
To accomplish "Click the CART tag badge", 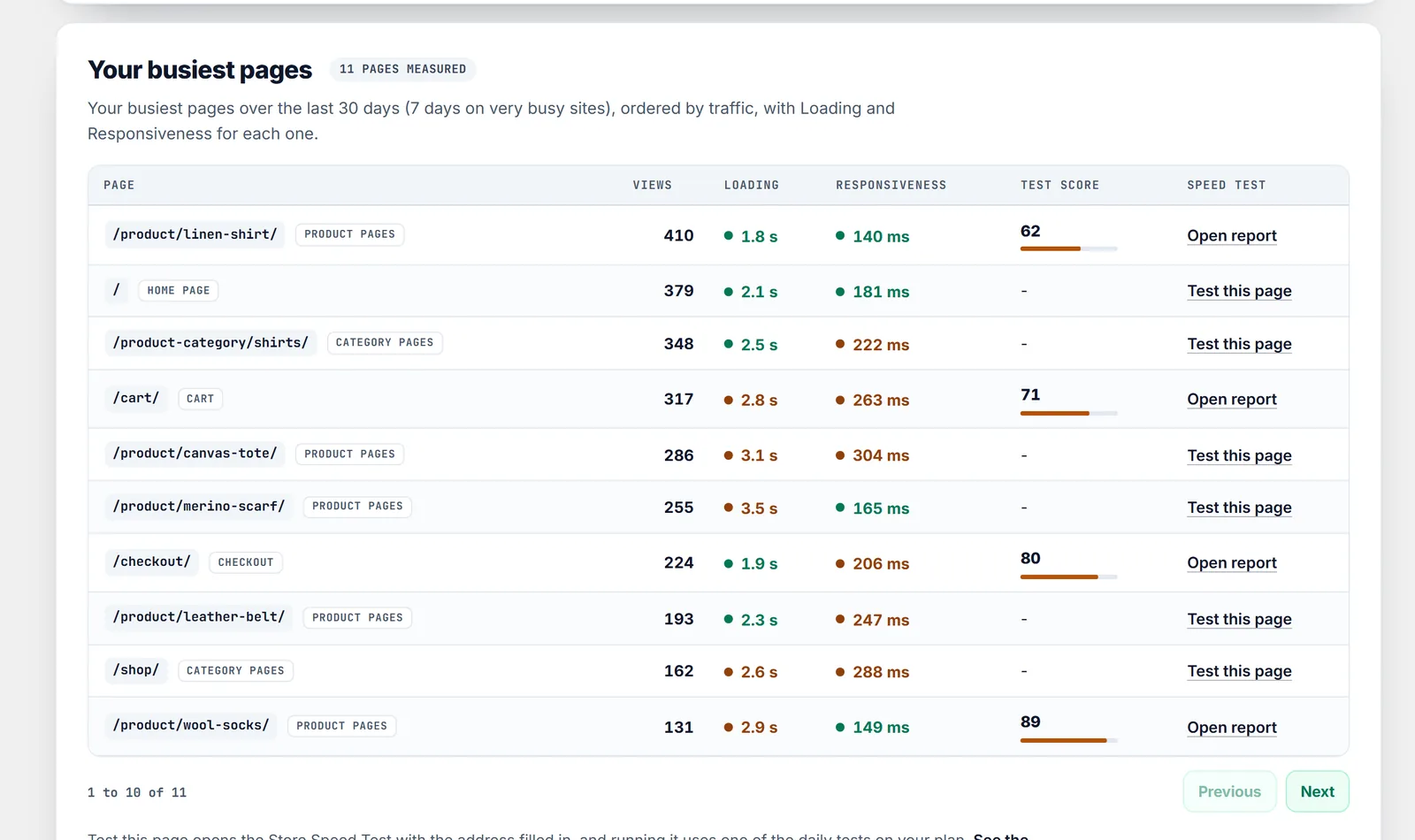I will [200, 399].
